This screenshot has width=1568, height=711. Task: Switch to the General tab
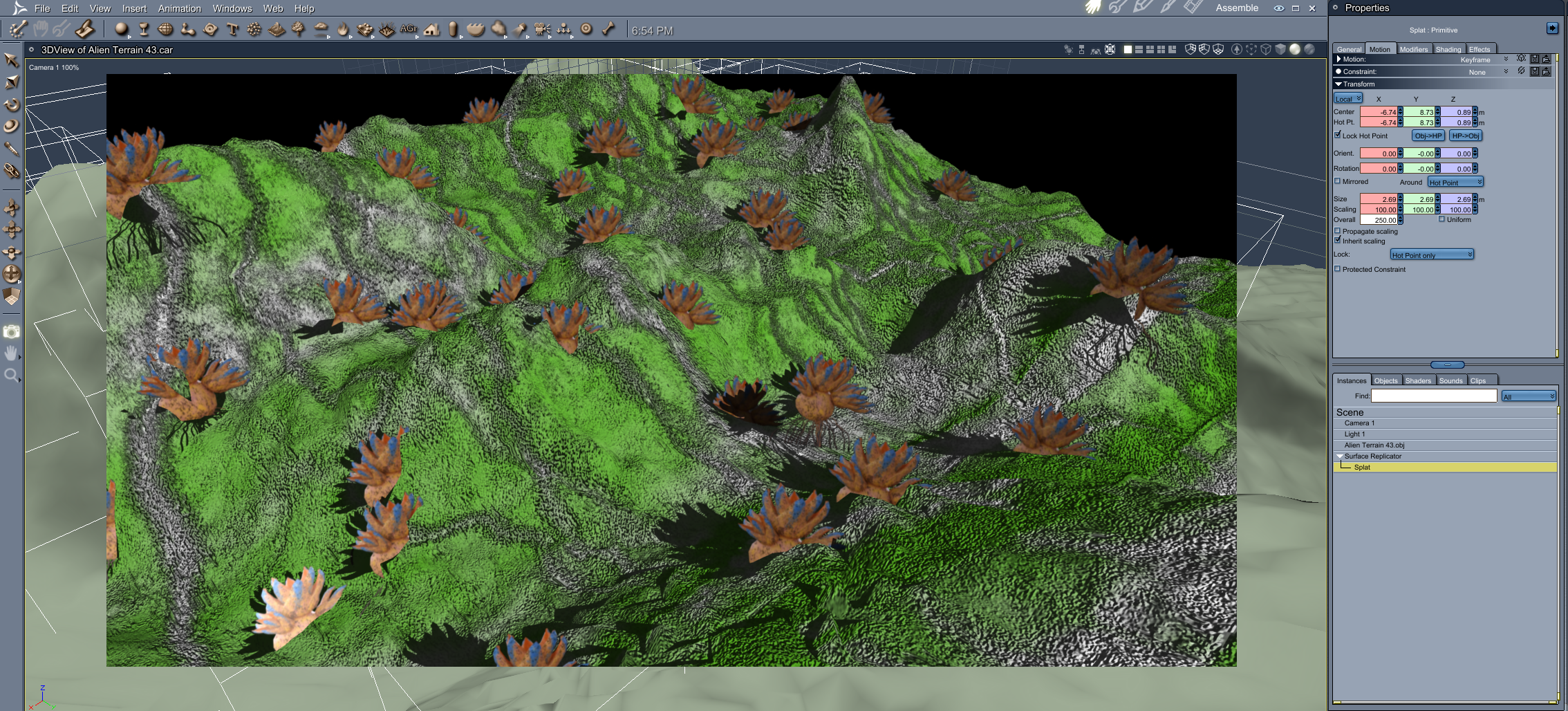1348,49
